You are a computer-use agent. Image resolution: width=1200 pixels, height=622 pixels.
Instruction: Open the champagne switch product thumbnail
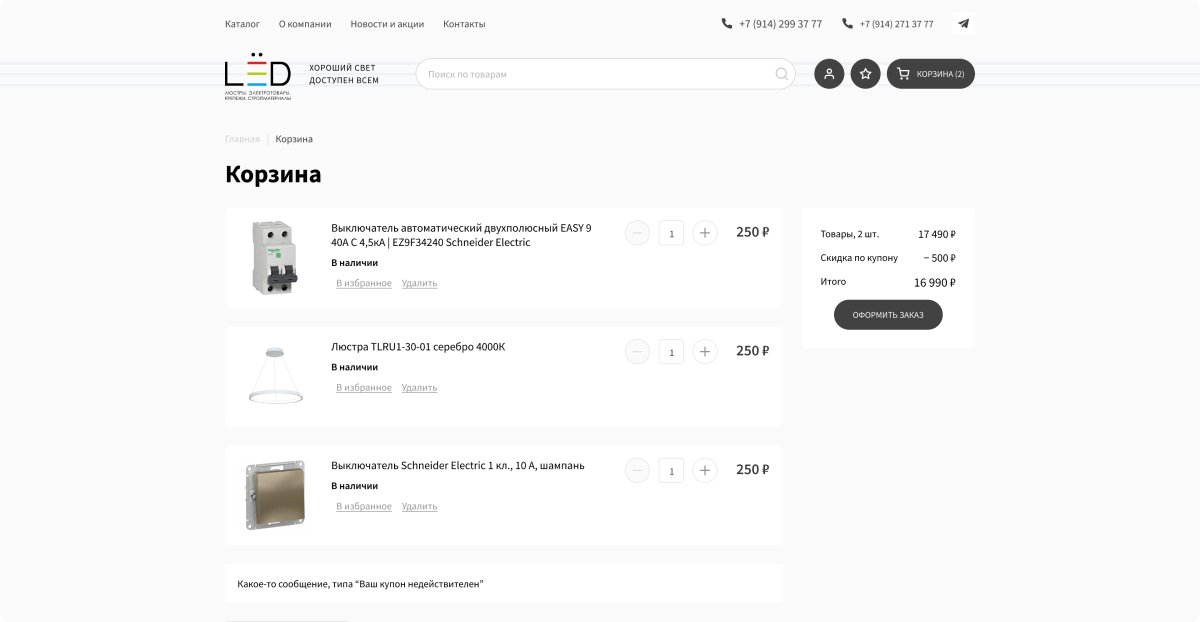pos(275,495)
